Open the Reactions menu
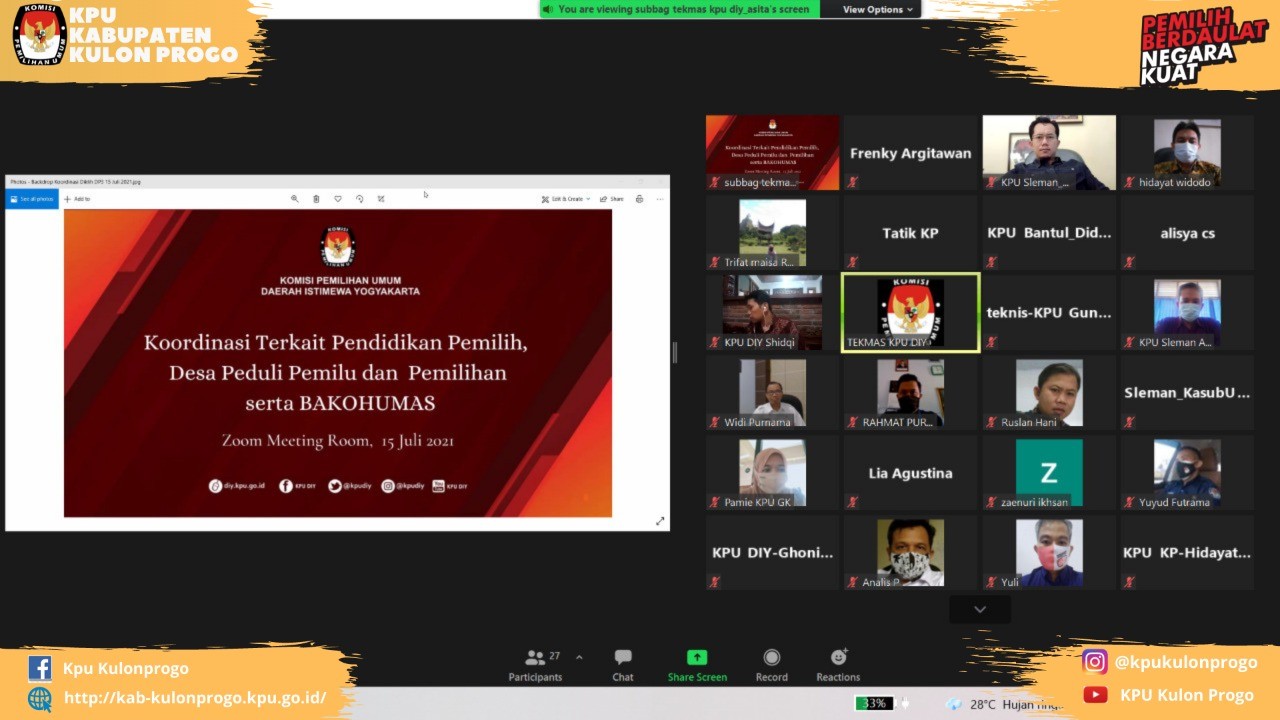1280x720 pixels. click(x=838, y=665)
